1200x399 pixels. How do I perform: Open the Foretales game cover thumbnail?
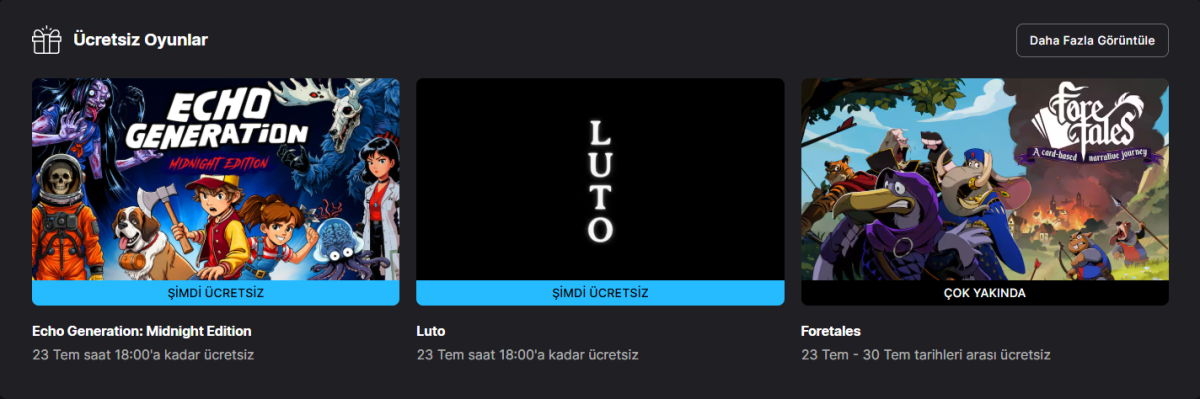coord(985,180)
